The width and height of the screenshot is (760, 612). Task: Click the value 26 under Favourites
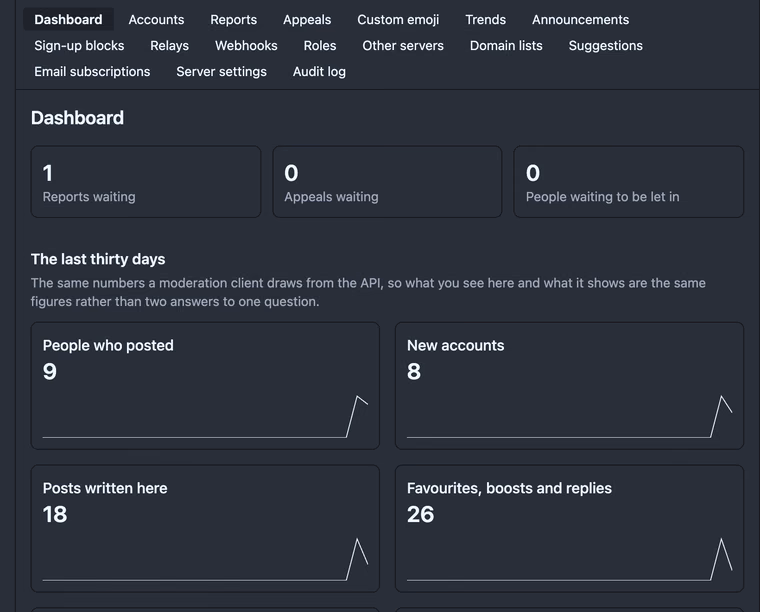pyautogui.click(x=420, y=514)
